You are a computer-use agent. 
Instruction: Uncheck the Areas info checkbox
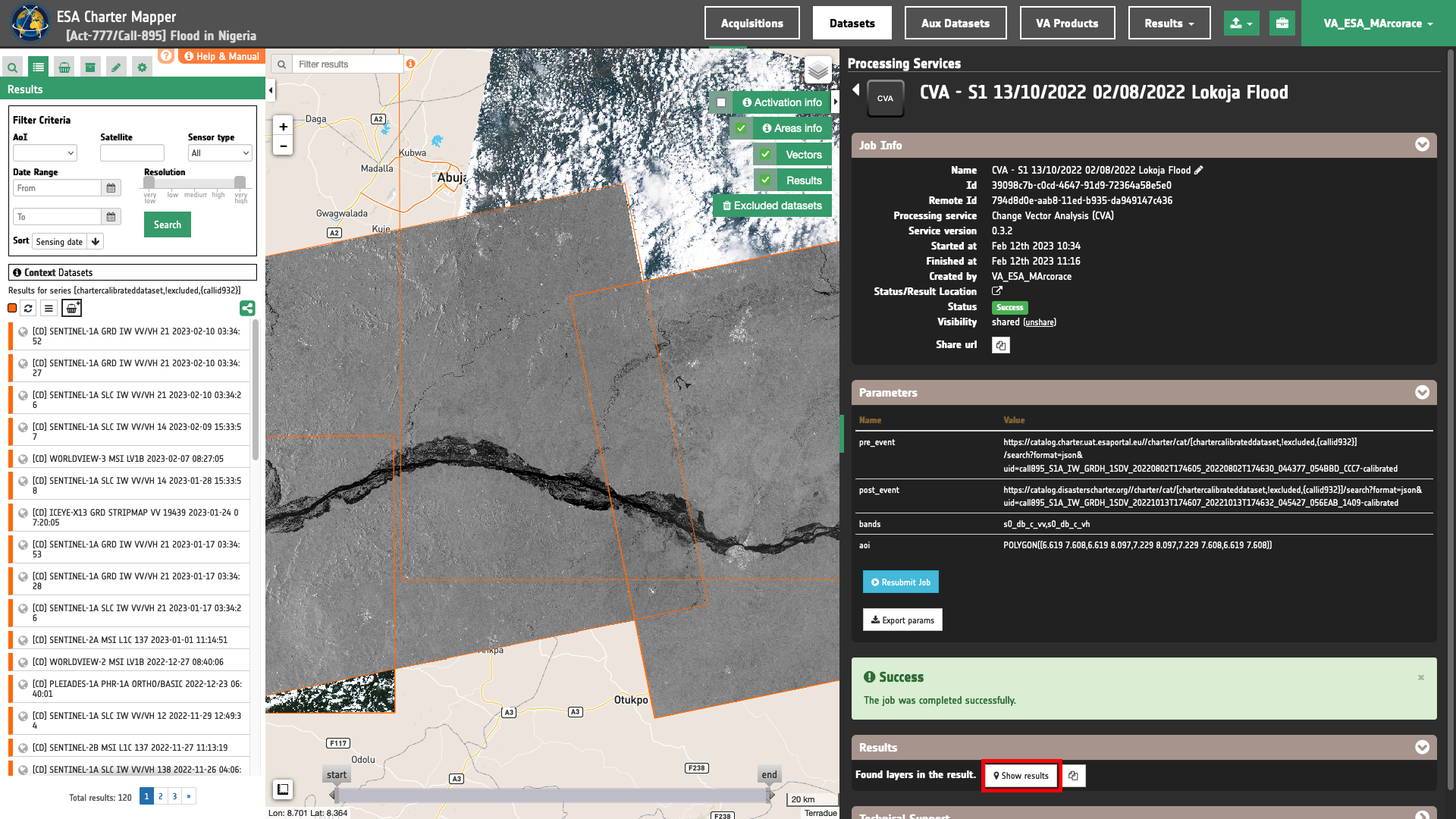coord(741,128)
